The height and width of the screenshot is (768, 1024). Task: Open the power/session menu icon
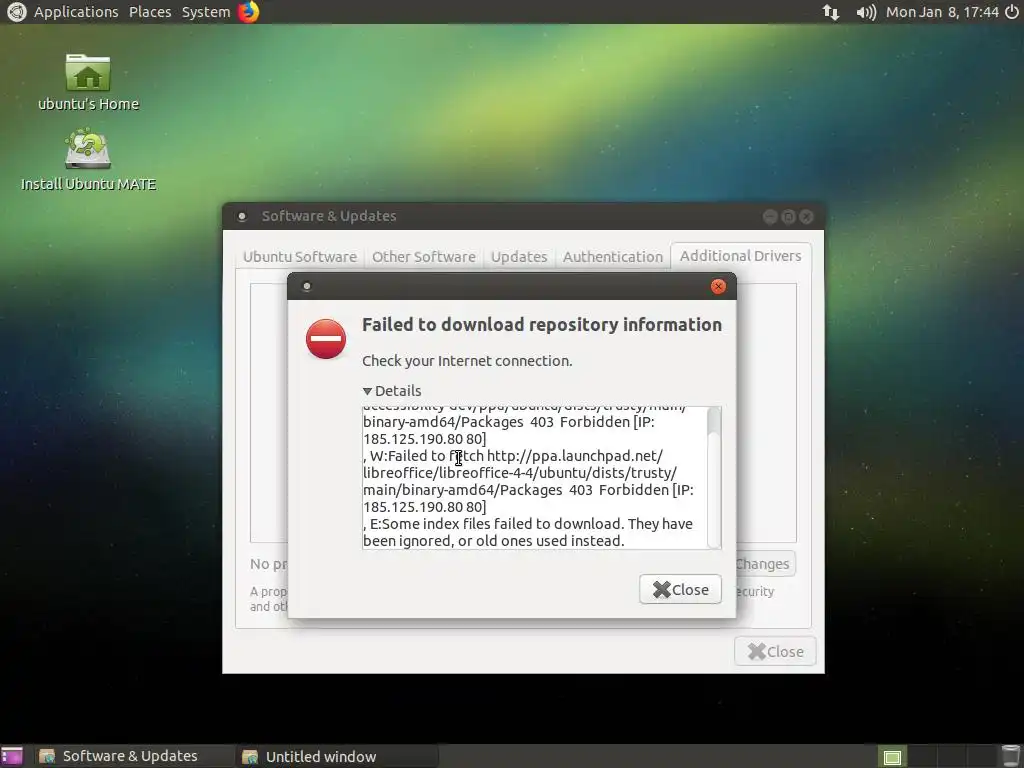click(1011, 12)
